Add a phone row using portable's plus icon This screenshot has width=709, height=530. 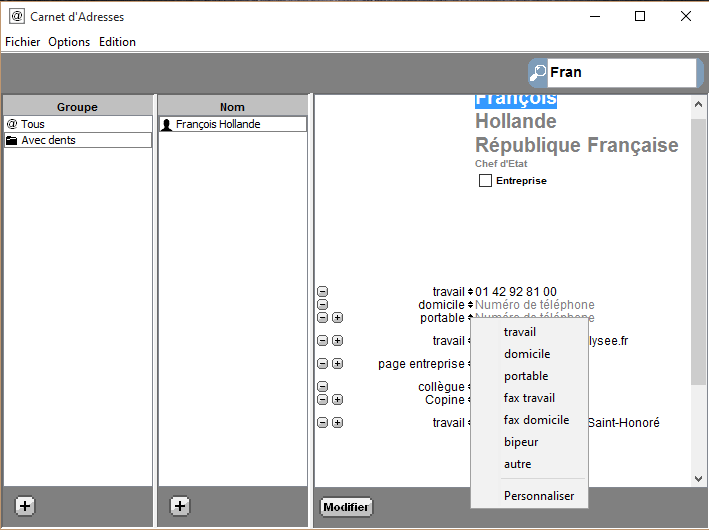pos(337,318)
